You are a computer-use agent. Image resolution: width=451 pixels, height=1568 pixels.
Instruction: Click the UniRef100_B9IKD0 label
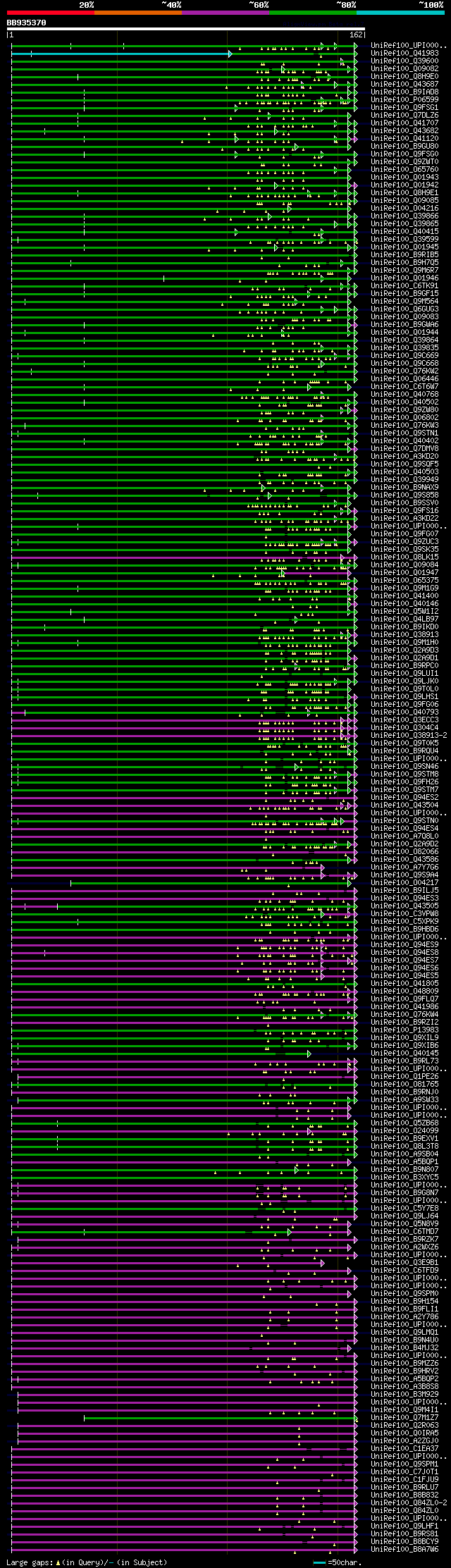point(404,627)
